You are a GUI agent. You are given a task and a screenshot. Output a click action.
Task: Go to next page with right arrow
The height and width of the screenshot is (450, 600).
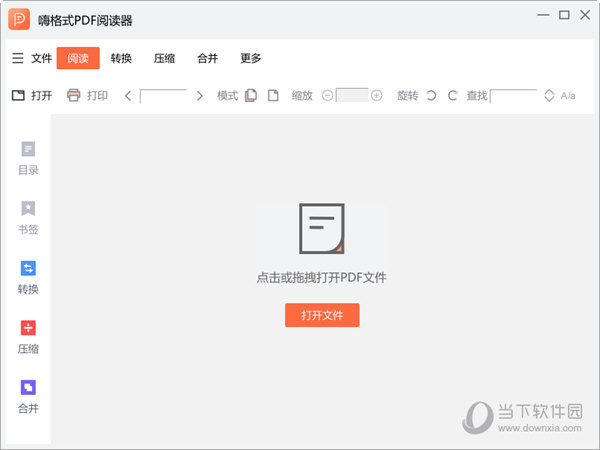point(199,96)
